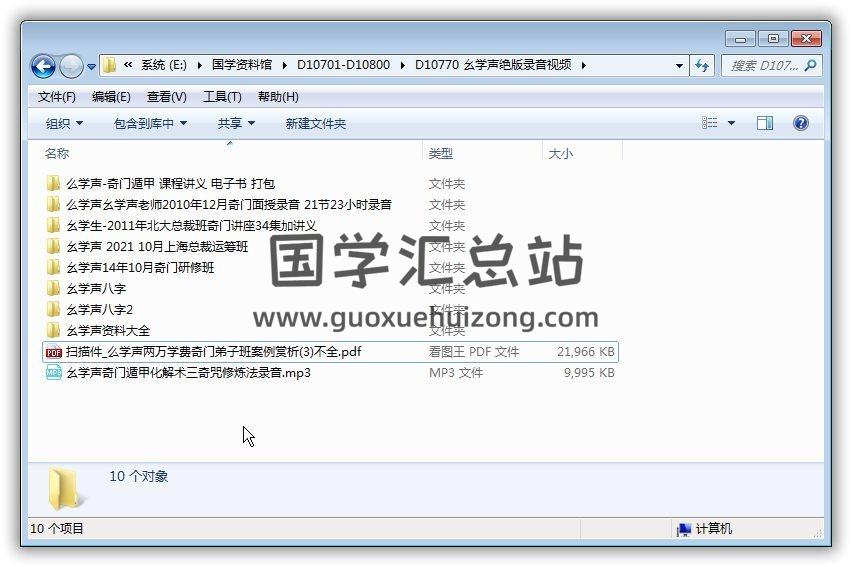Click the blue help icon
This screenshot has width=852, height=567.
800,123
